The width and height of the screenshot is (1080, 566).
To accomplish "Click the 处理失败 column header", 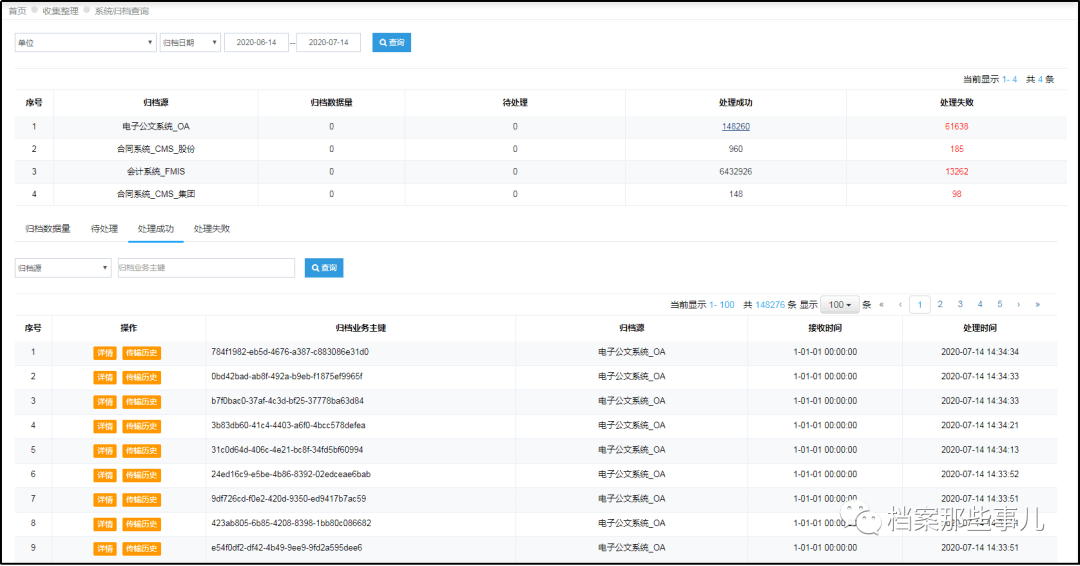I will [957, 103].
